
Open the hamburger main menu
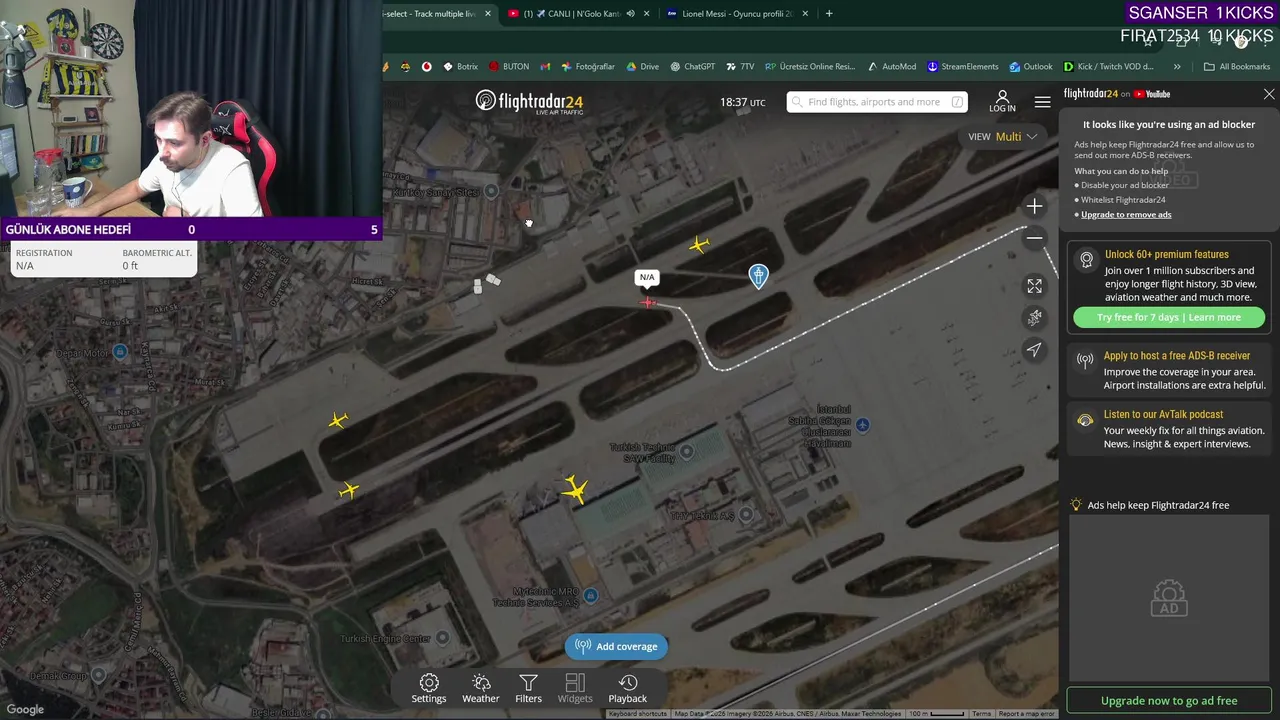click(x=1042, y=102)
